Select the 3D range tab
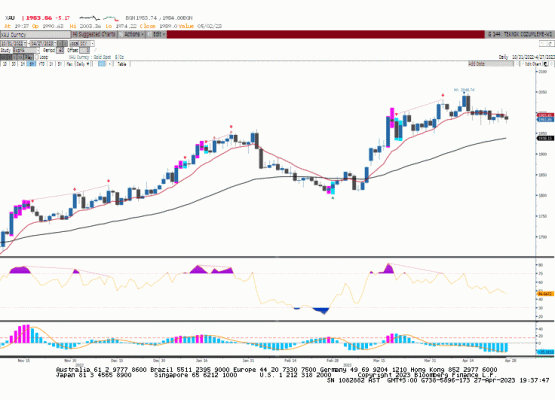The image size is (555, 400). point(13,64)
